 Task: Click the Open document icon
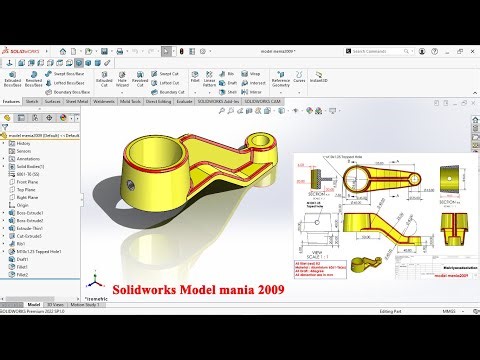pos(88,51)
